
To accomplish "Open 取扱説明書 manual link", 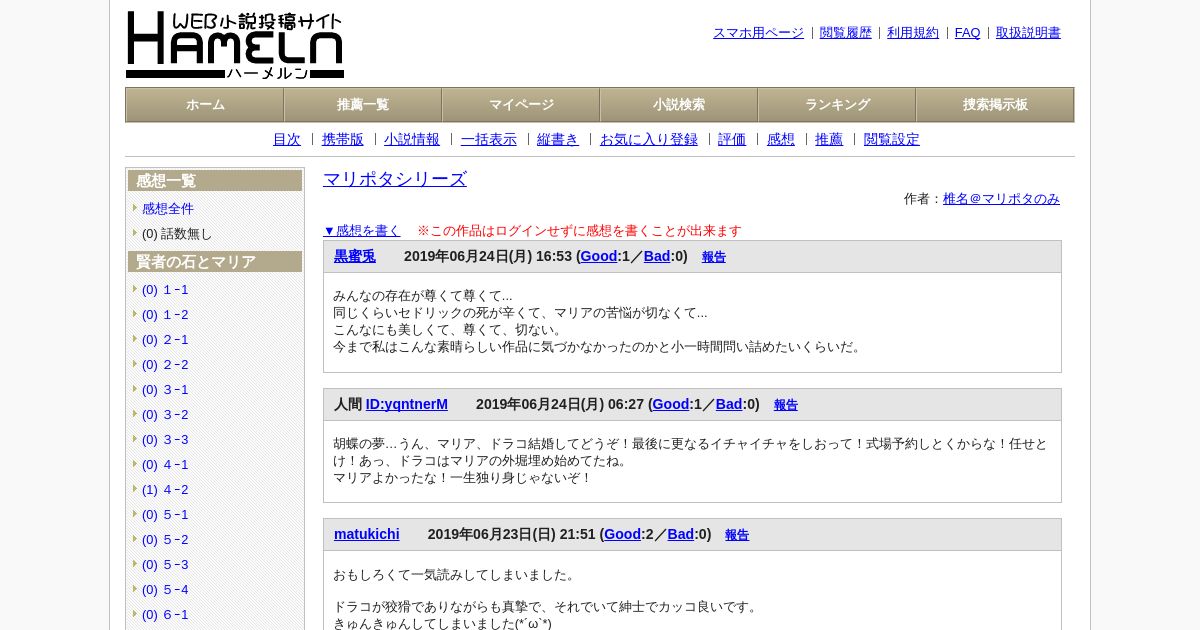I will point(1028,33).
